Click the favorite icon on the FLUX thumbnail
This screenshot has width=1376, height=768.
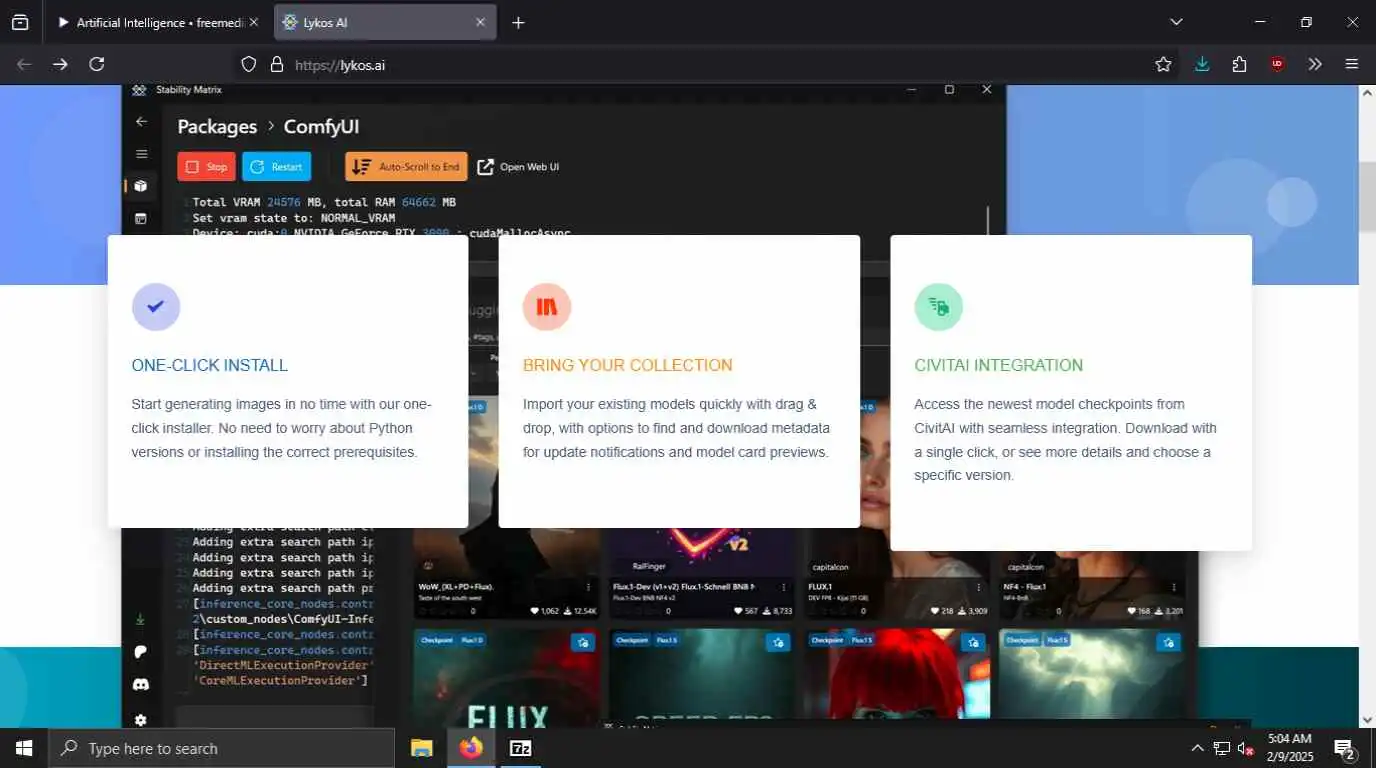pos(582,642)
